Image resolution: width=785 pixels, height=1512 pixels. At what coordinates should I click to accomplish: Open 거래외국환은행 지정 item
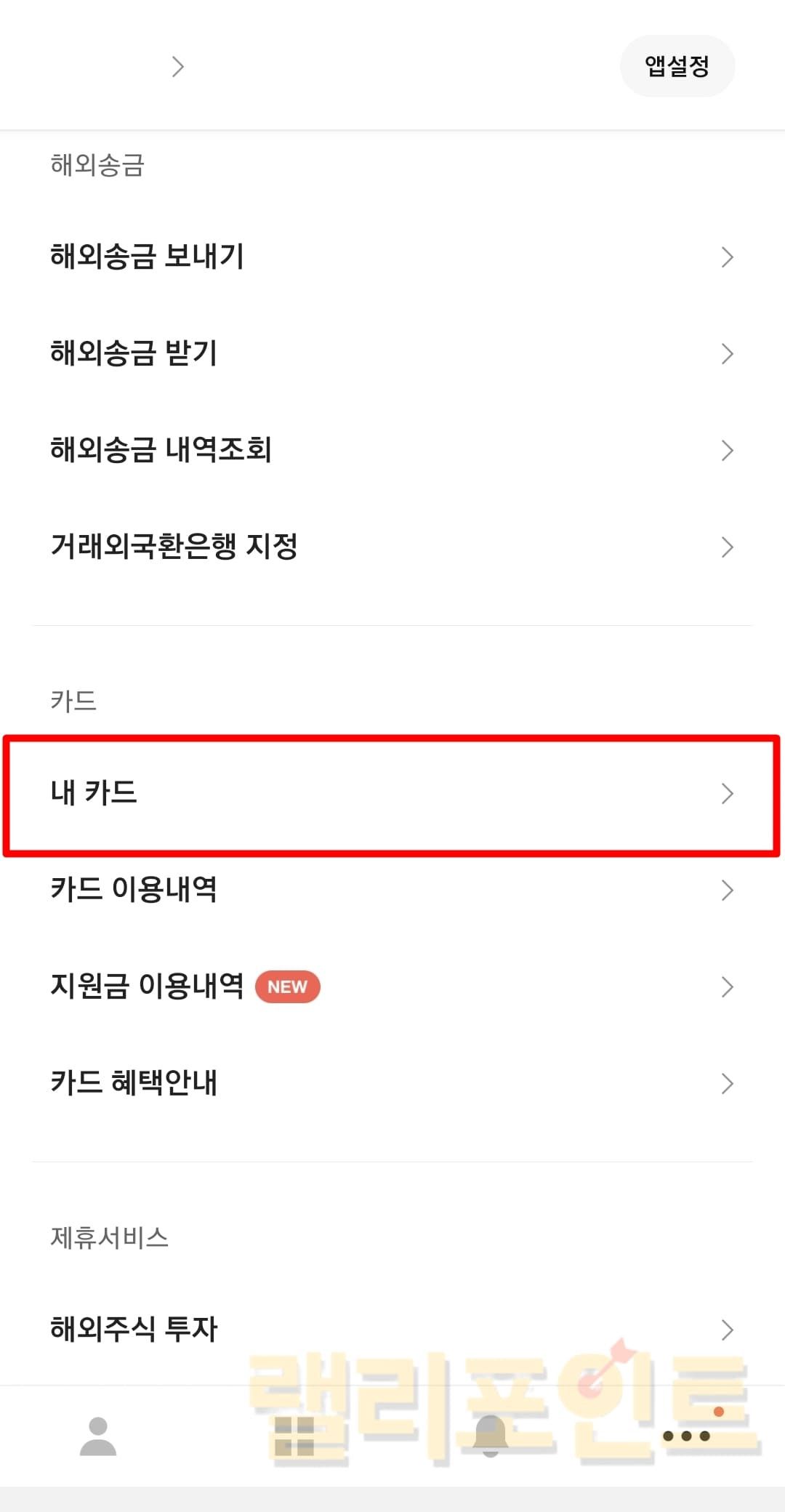tap(174, 547)
